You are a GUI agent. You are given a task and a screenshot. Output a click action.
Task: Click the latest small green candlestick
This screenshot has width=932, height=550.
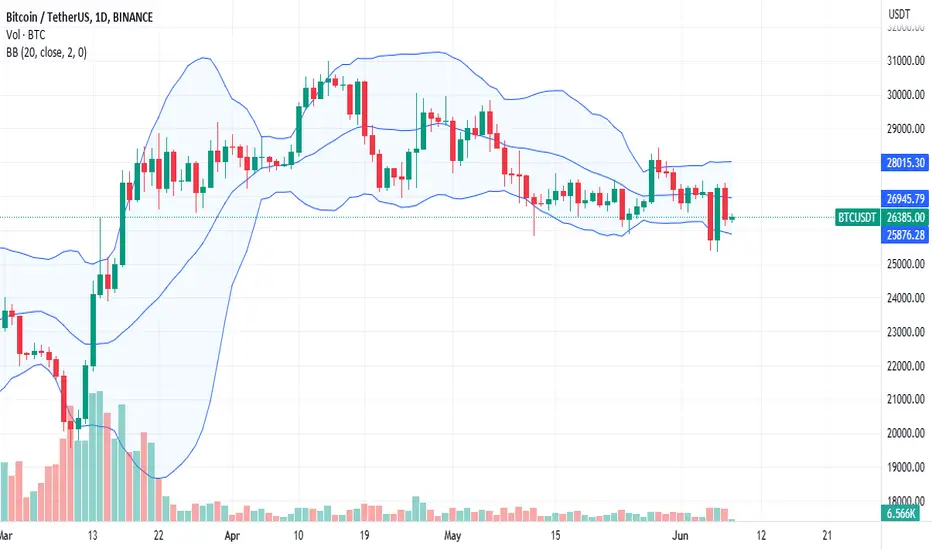tap(732, 218)
